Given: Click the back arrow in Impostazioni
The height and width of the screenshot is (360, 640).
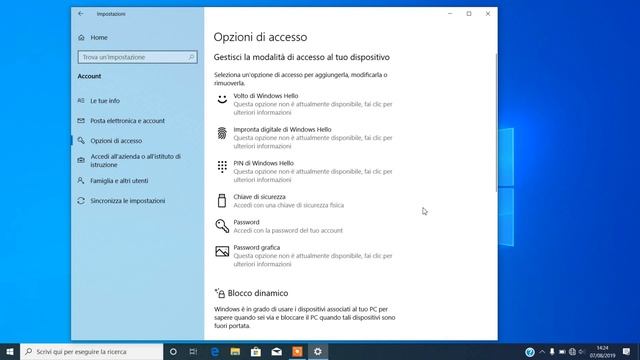Looking at the screenshot, I should 81,13.
